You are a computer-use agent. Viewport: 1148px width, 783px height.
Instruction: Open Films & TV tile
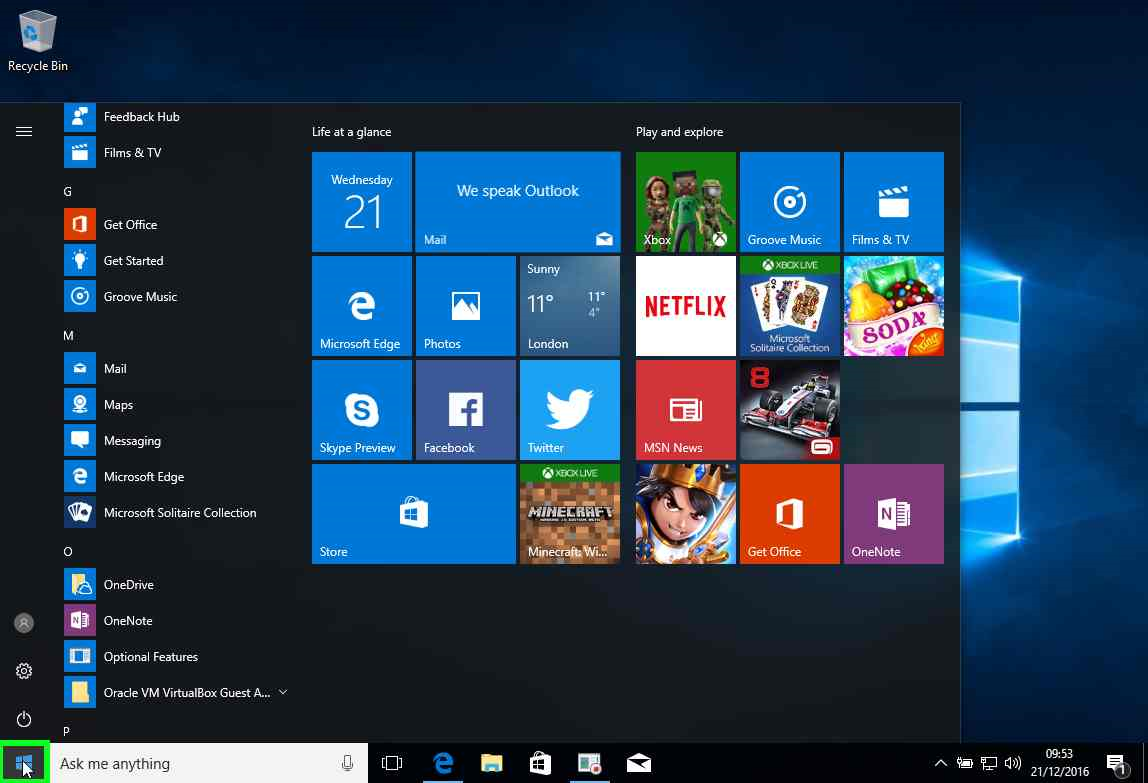click(893, 201)
